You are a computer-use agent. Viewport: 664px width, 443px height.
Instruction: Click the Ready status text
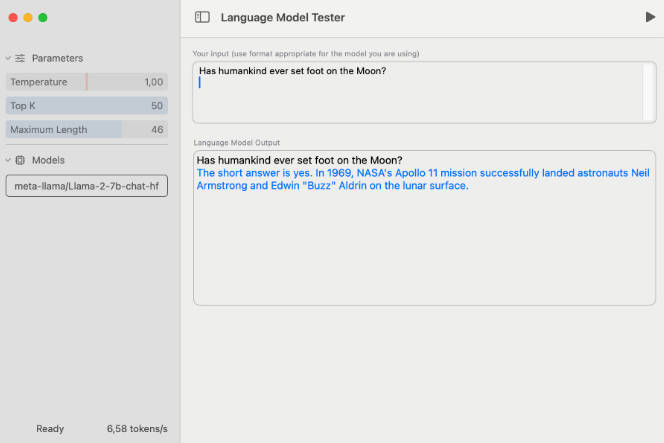[50, 429]
